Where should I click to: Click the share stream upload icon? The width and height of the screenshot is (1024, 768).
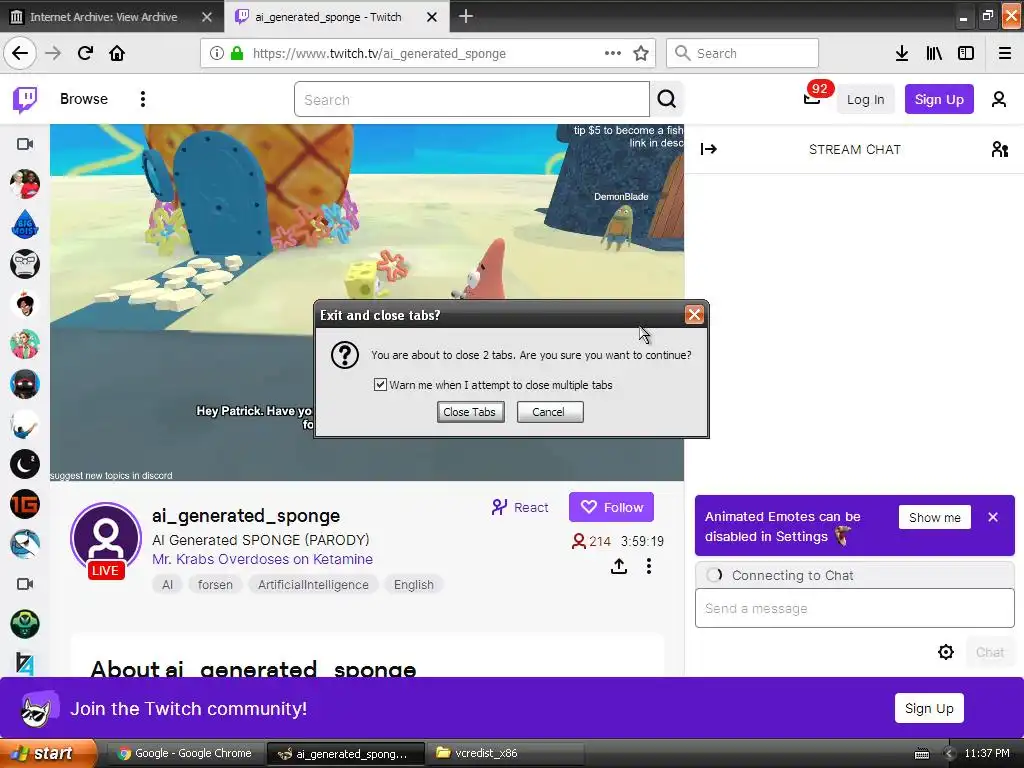click(618, 566)
